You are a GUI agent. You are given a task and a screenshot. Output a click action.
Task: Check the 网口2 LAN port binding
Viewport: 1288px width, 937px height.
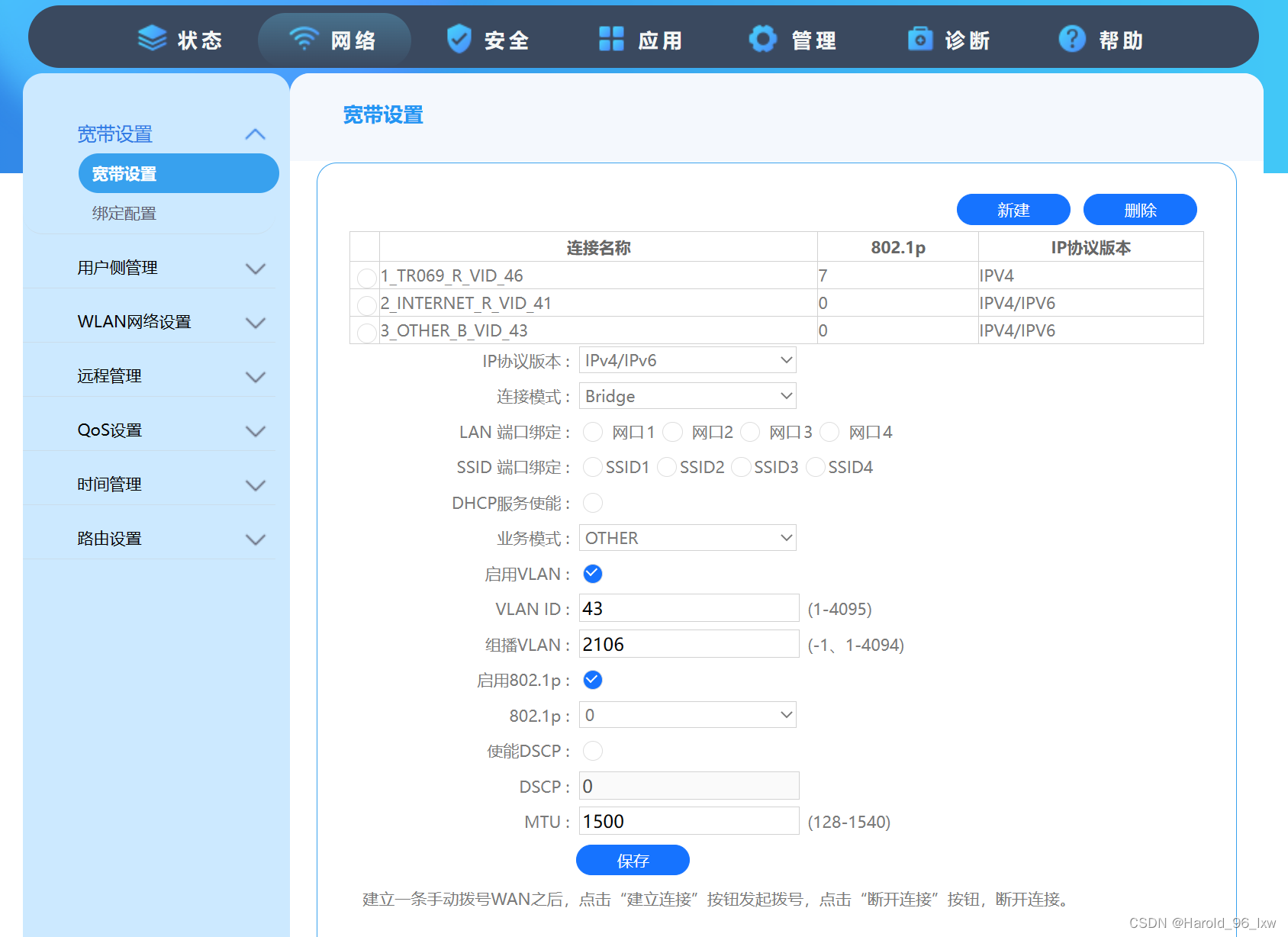pyautogui.click(x=672, y=433)
